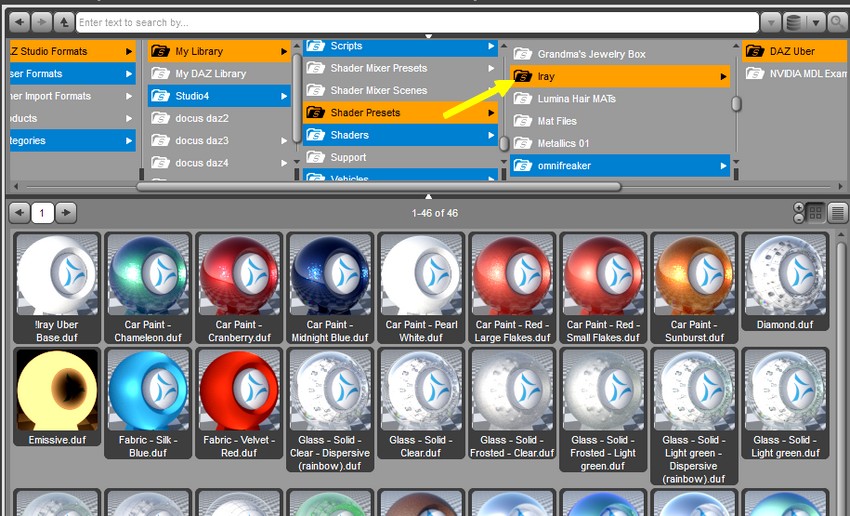This screenshot has width=850, height=516.
Task: Open My DAZ Library folder
Action: click(219, 73)
